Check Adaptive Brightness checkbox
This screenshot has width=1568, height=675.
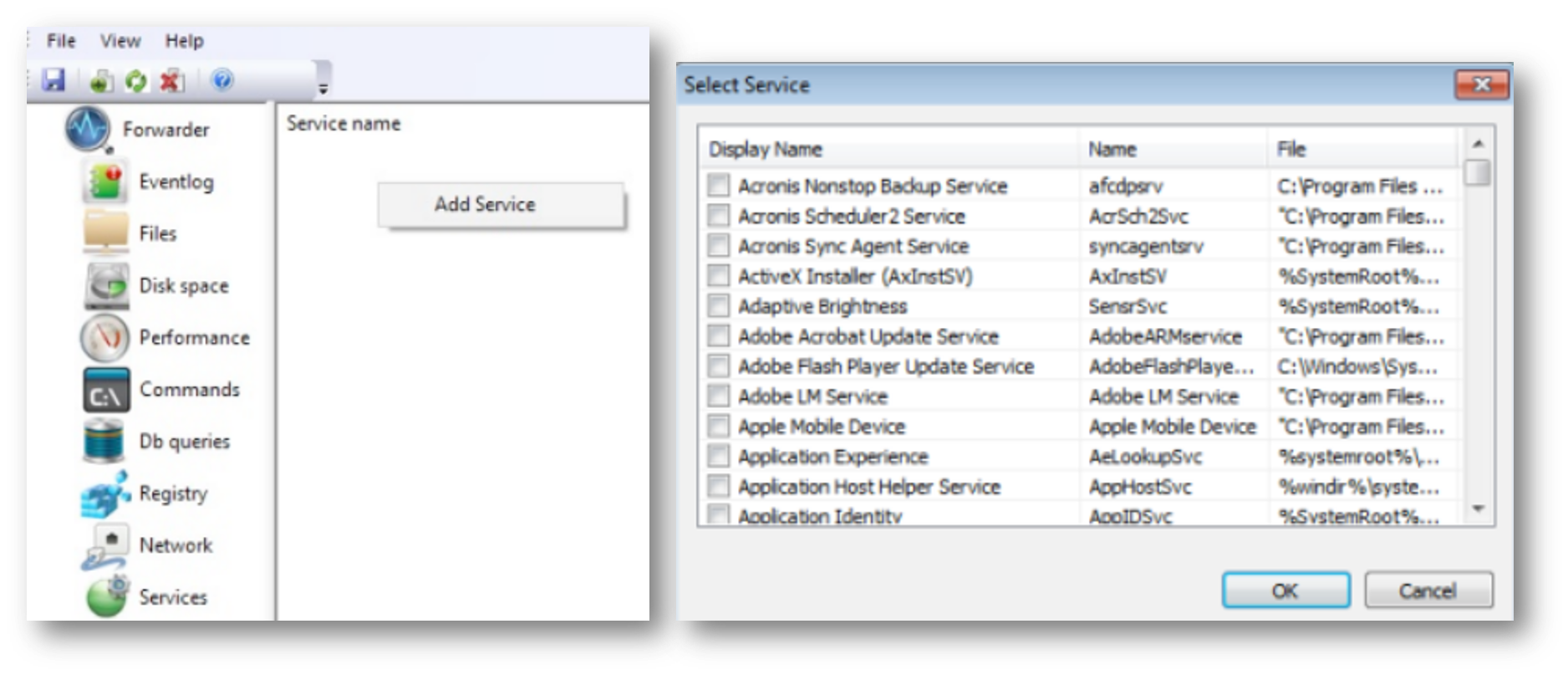pyautogui.click(x=718, y=305)
